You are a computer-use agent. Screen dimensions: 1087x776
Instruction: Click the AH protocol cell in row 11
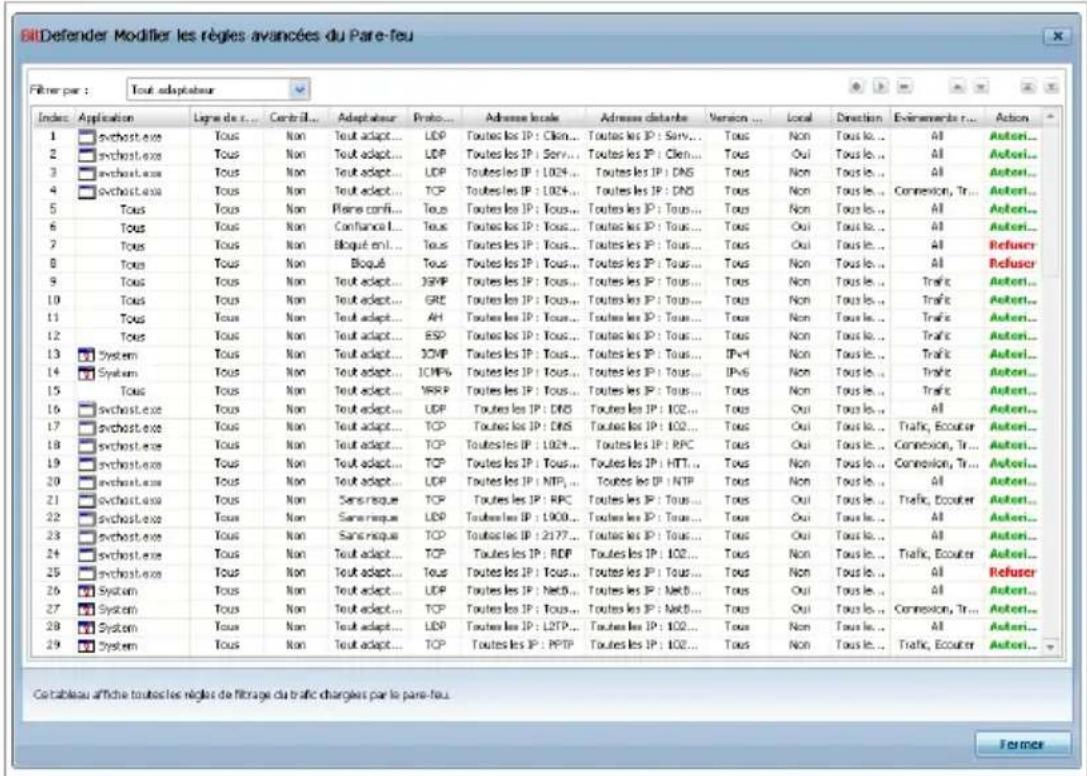pos(435,318)
